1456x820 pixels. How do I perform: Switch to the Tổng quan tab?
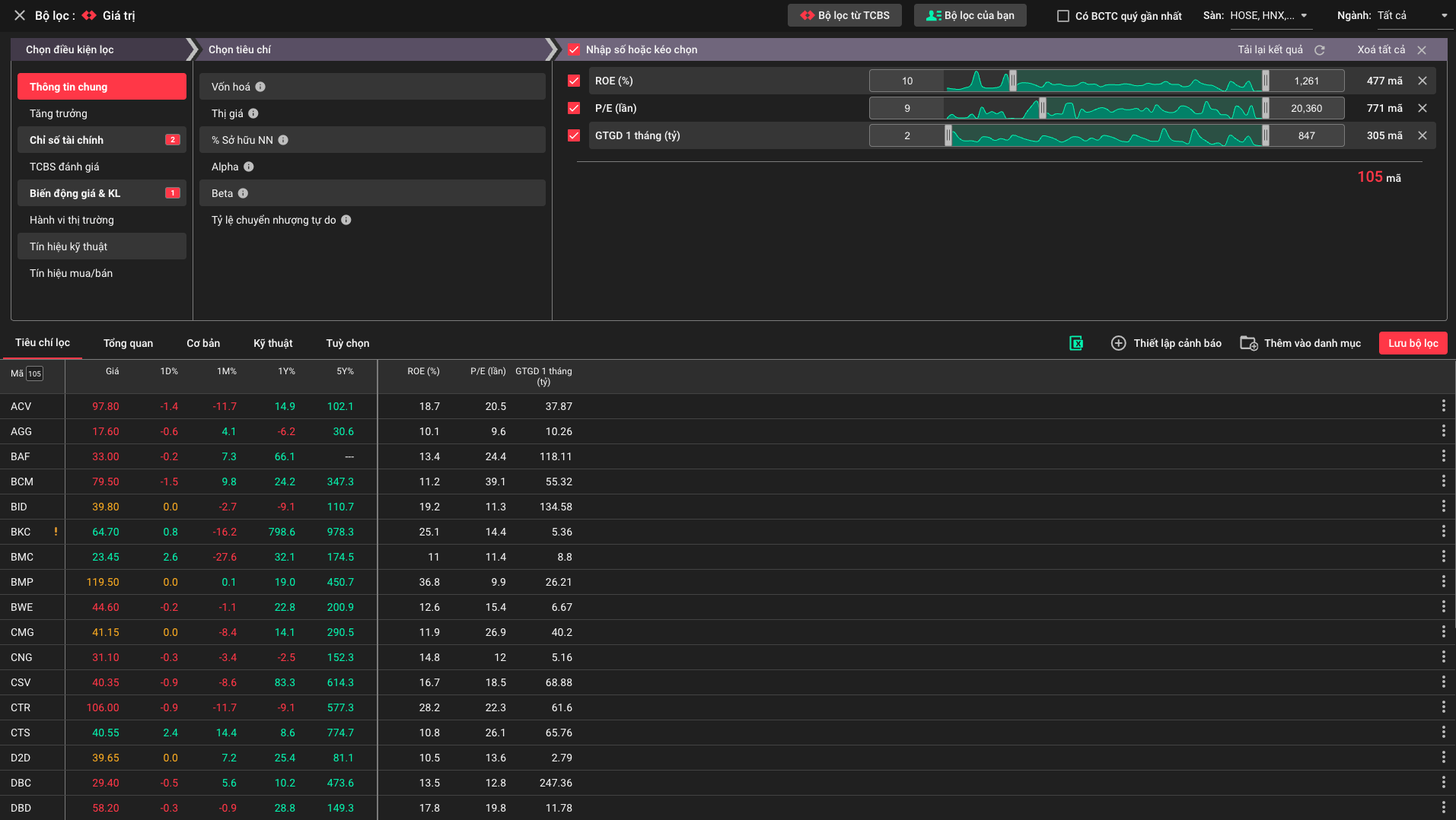click(128, 343)
